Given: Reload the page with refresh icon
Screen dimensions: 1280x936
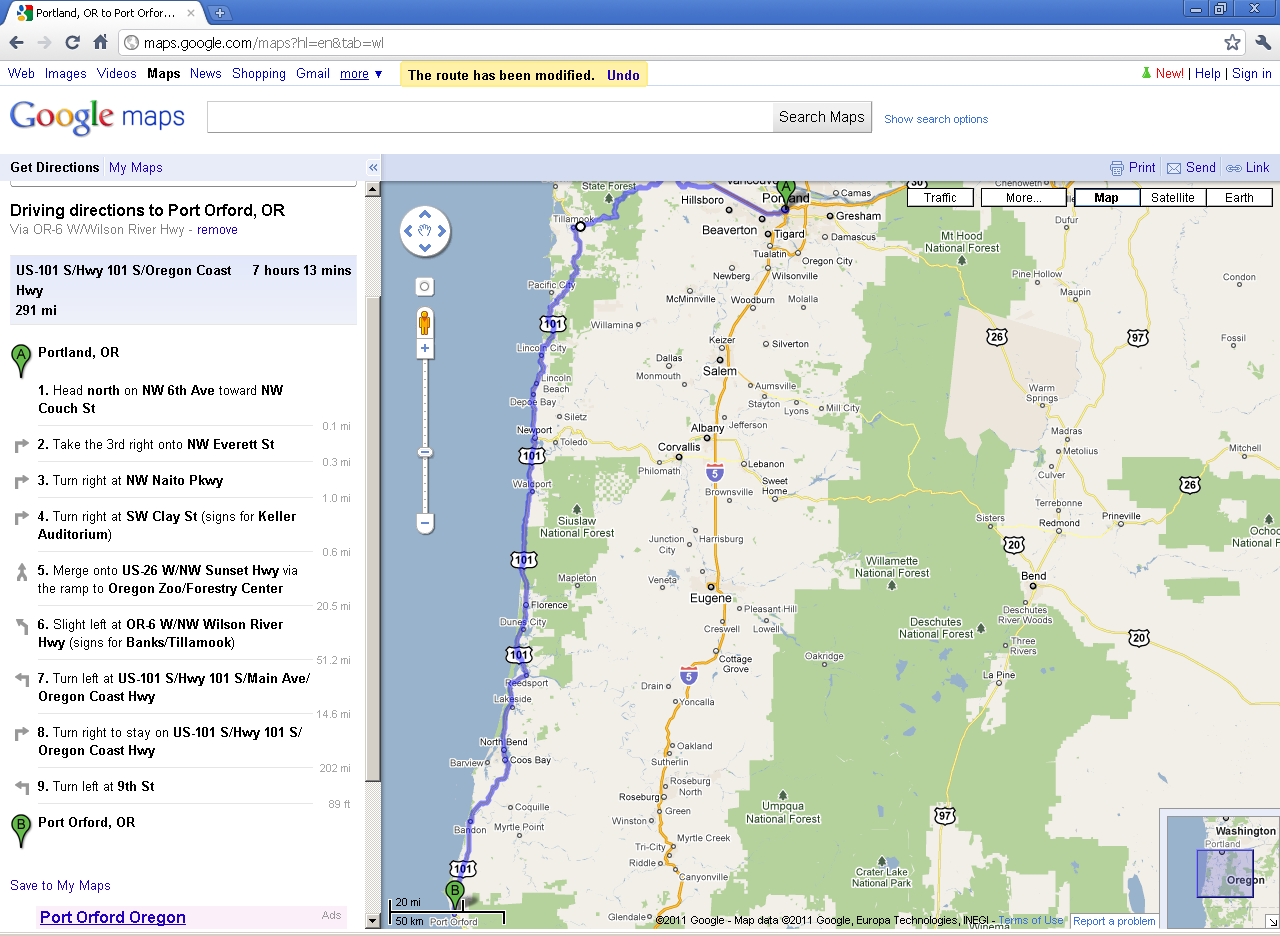Looking at the screenshot, I should tap(72, 42).
